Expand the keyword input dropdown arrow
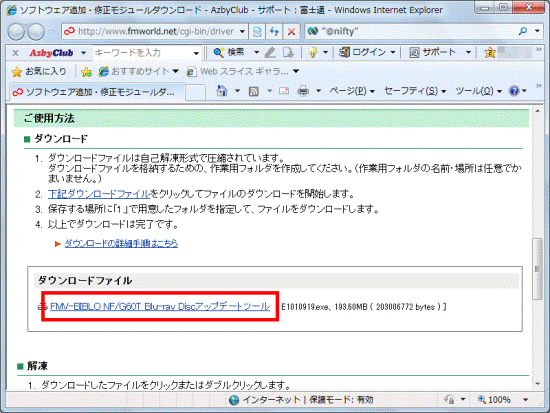Image resolution: width=550 pixels, height=413 pixels. coord(196,53)
